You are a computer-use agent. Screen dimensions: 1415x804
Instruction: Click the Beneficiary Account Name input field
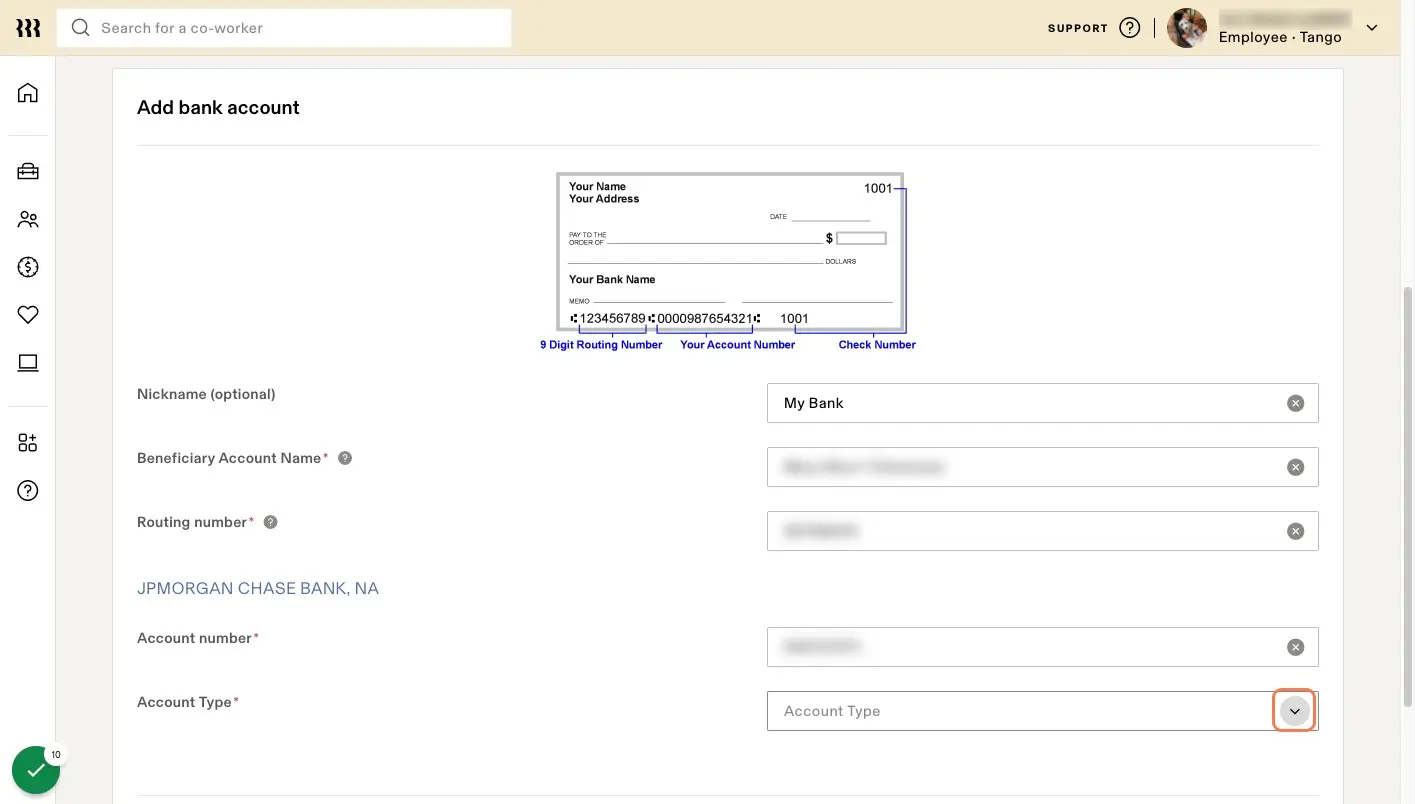point(1042,467)
